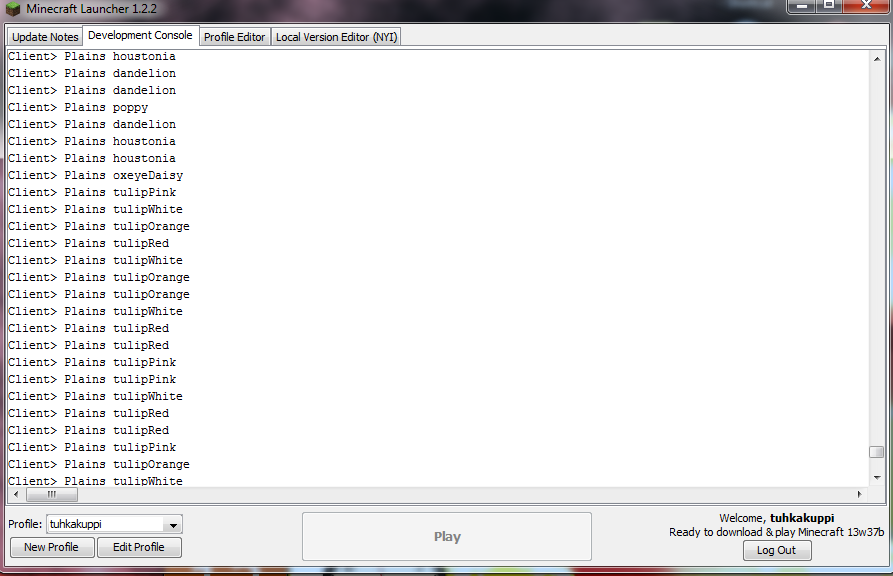
Task: Click the New Profile button
Action: [52, 548]
